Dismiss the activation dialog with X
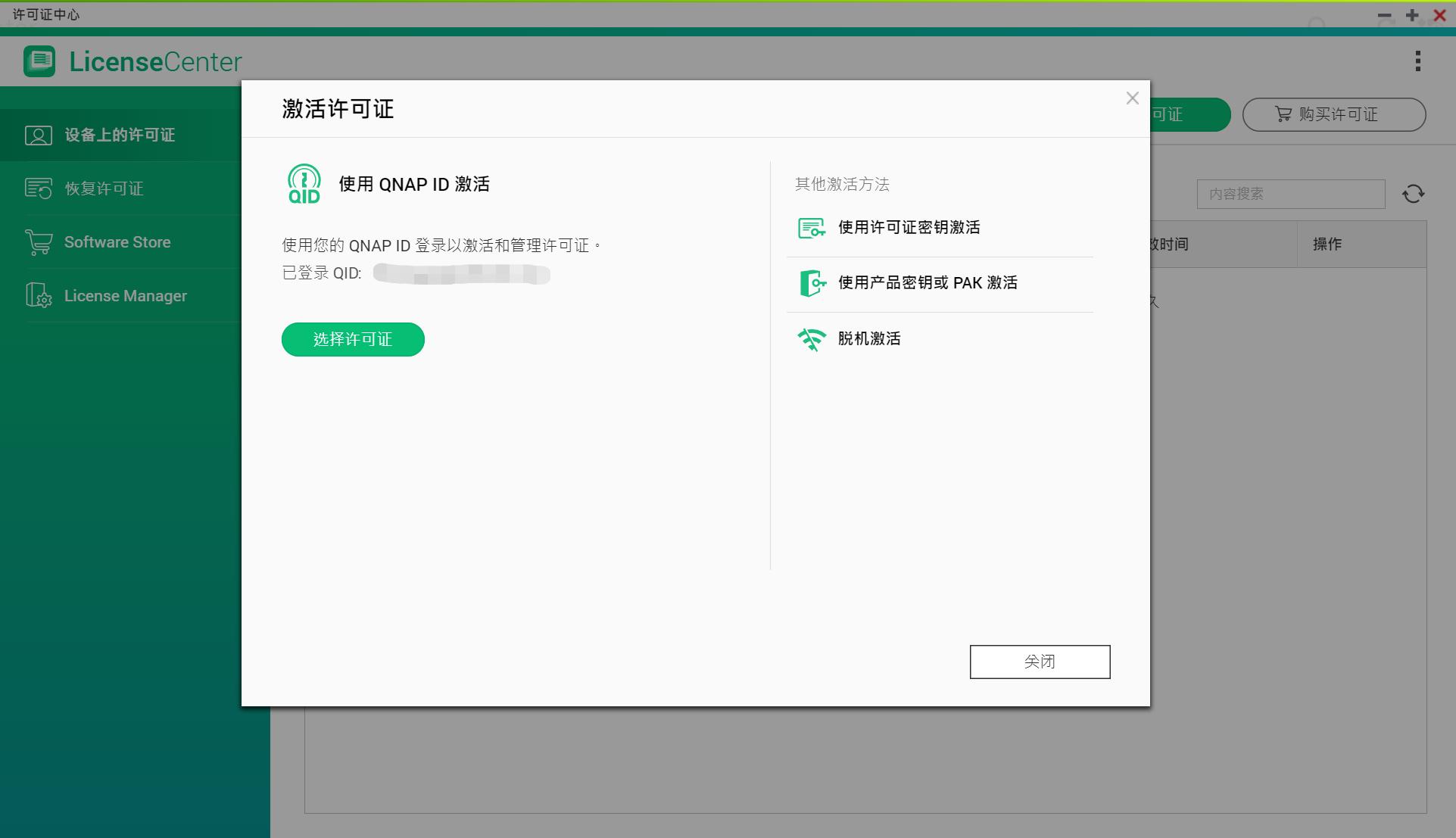Screen dimensions: 1456x838 point(1132,98)
